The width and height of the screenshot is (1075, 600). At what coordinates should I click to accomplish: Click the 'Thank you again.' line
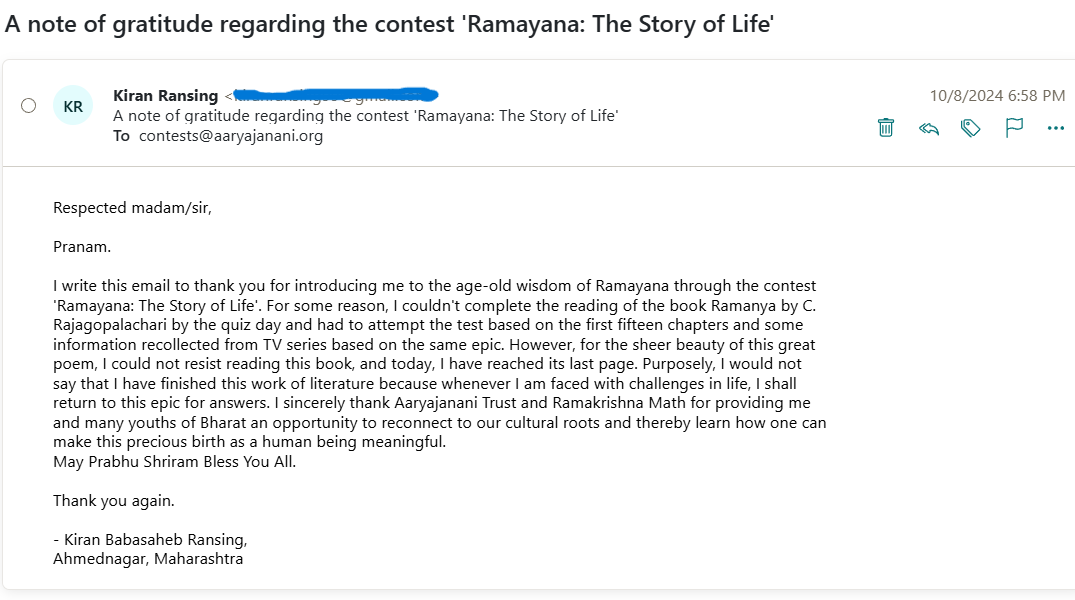point(114,501)
